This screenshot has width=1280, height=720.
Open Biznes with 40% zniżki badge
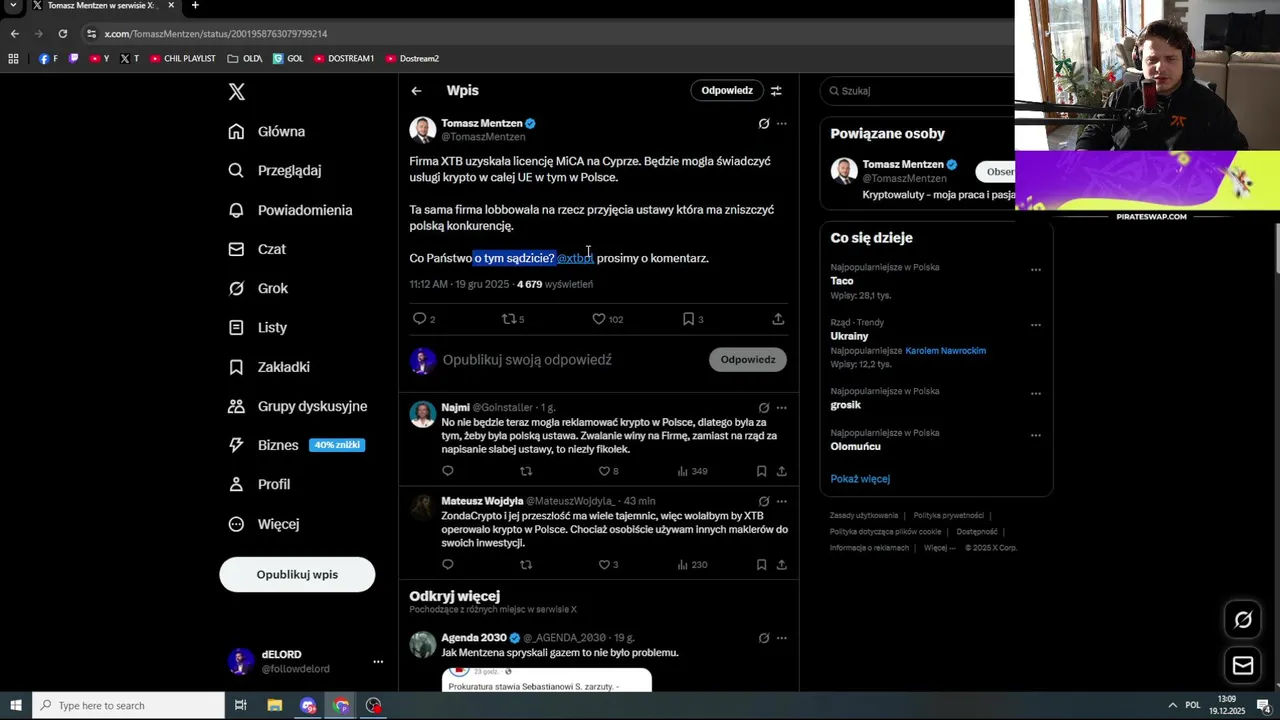tap(295, 445)
